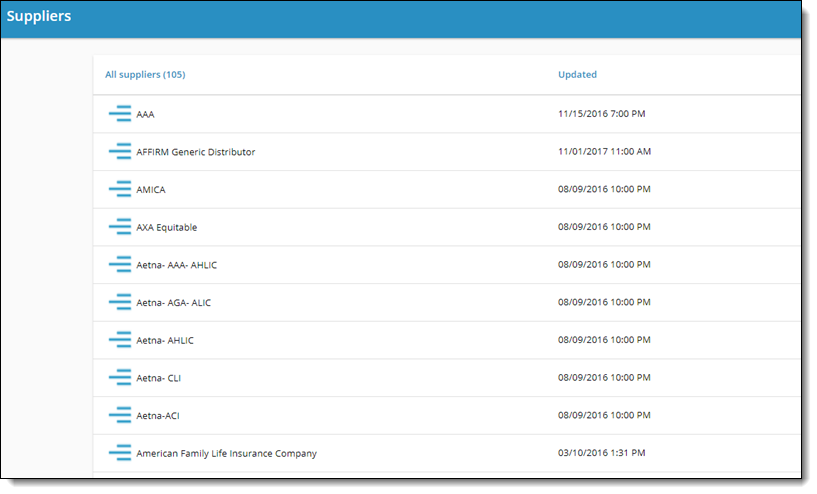The width and height of the screenshot is (817, 494).
Task: Open the Aetna- AAA- AHLIC supplier
Action: tap(177, 265)
